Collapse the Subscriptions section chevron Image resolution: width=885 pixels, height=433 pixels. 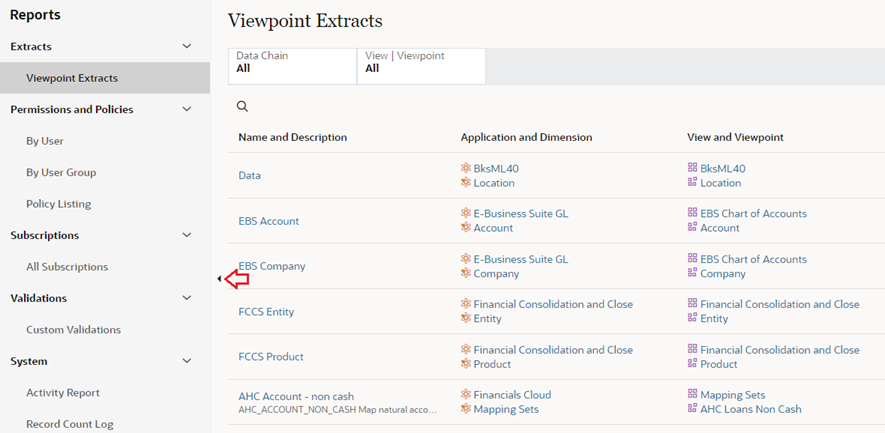click(187, 235)
